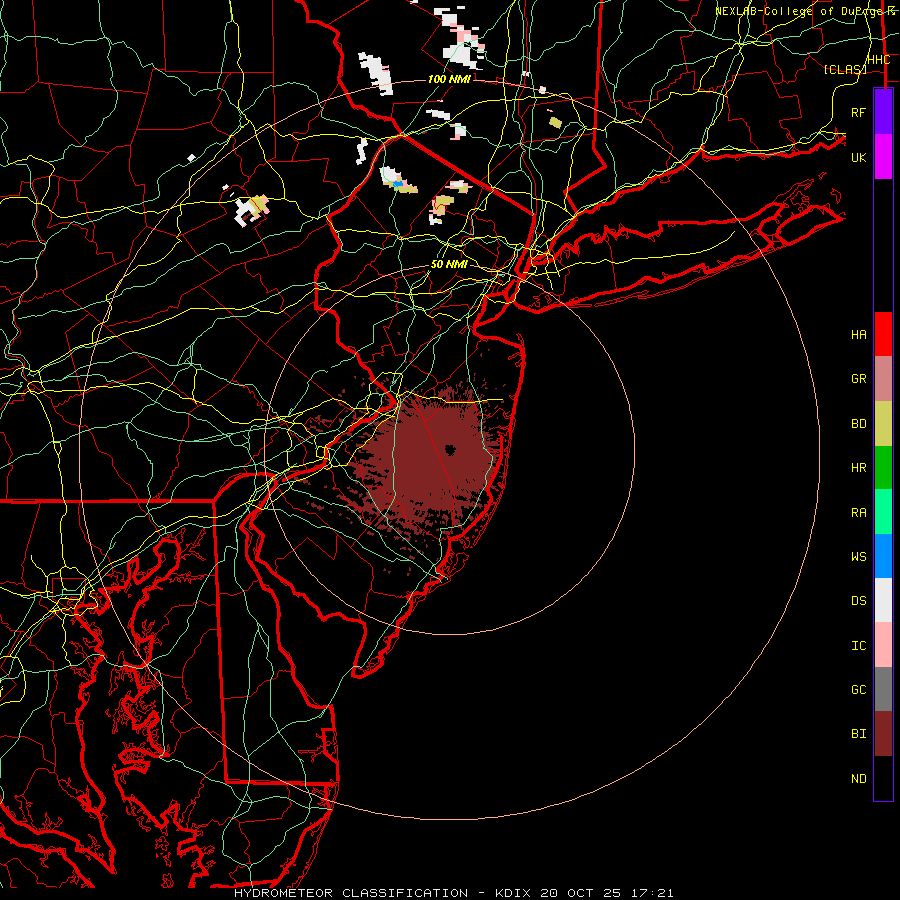Click the gray GC legend swatch
Viewport: 900px width, 900px height.
point(883,689)
